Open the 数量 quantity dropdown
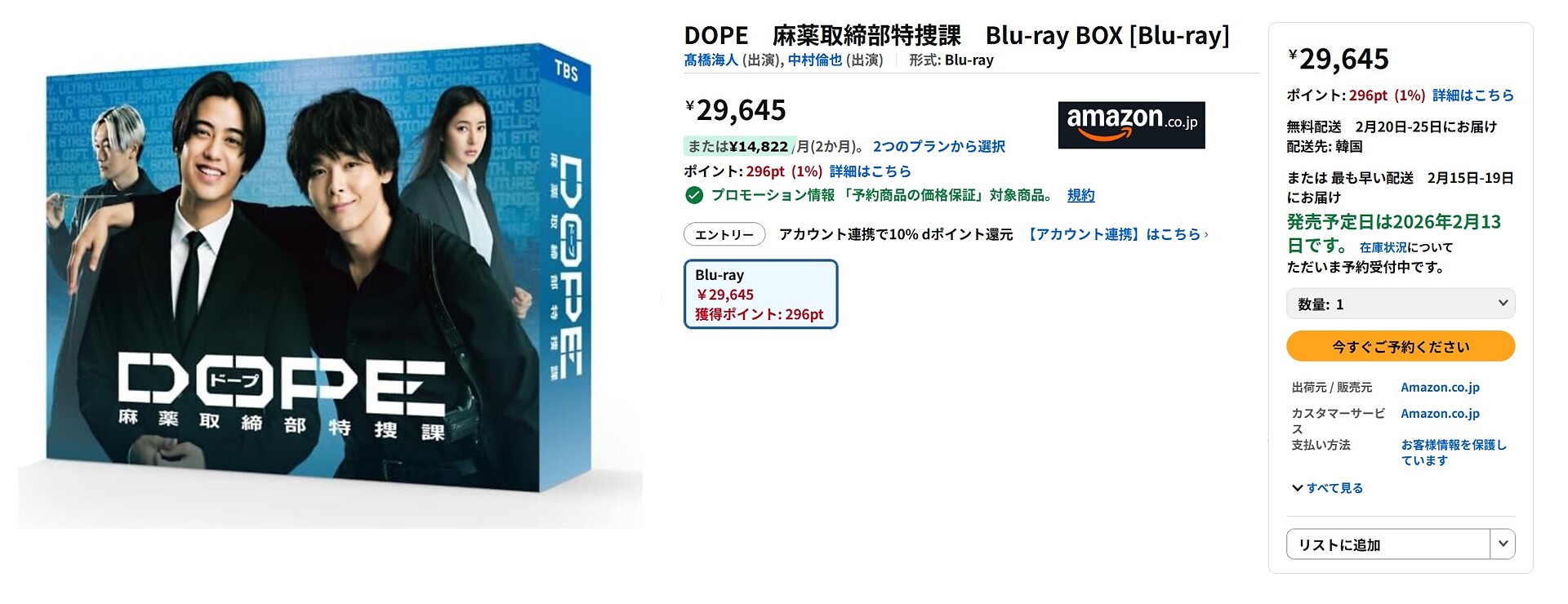Viewport: 1568px width, 604px height. [1401, 304]
